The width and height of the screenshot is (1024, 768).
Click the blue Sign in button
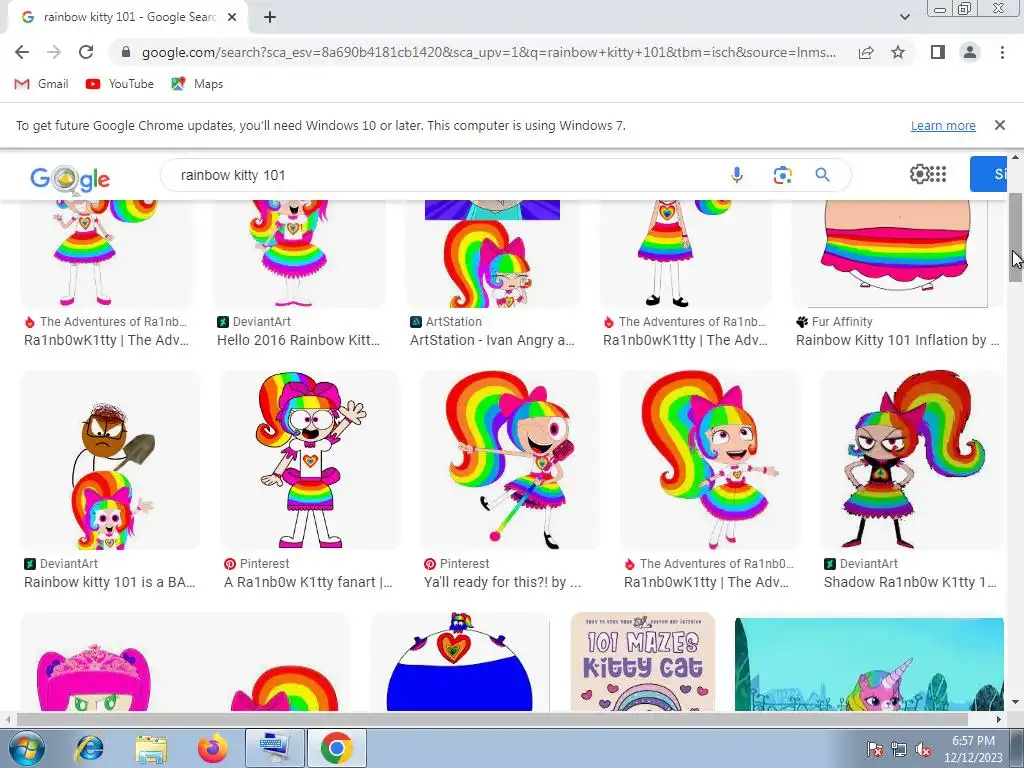tap(988, 174)
